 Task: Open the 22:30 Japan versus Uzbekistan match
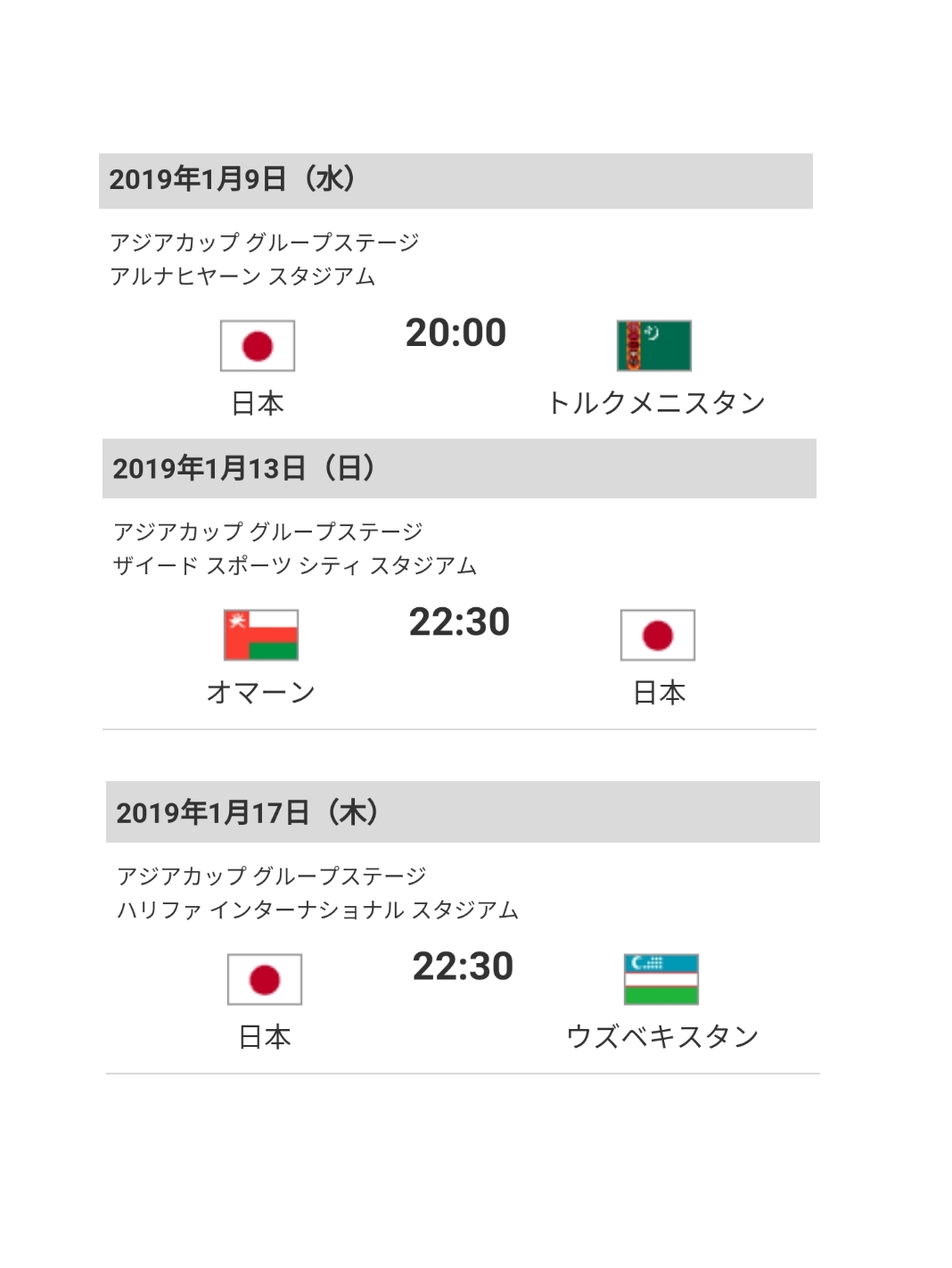click(463, 967)
